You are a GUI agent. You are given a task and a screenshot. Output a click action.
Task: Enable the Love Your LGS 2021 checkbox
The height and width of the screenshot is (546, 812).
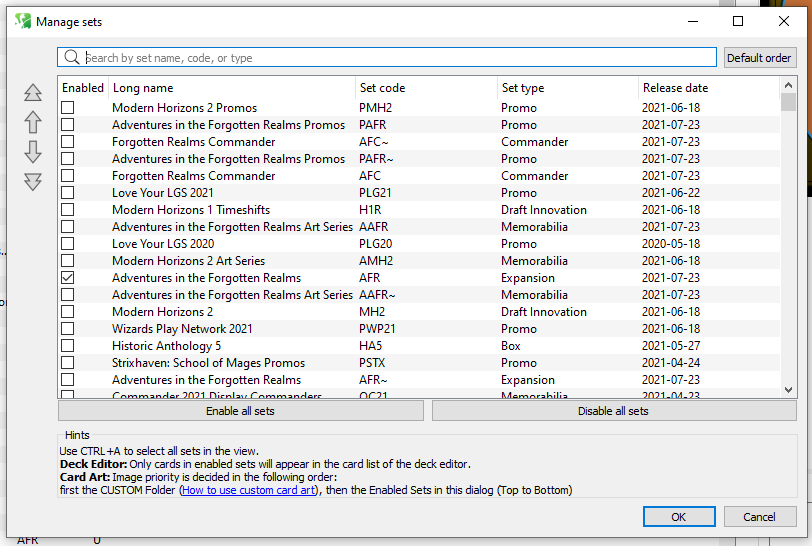click(67, 193)
